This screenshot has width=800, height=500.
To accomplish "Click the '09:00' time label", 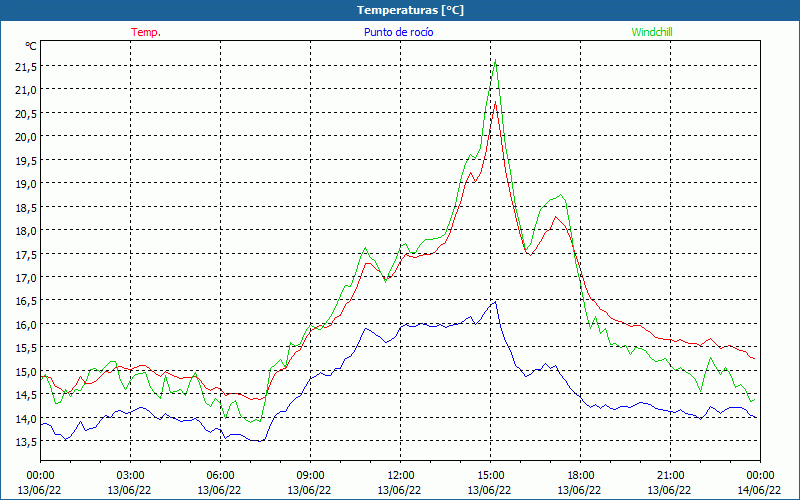I will (x=310, y=476).
